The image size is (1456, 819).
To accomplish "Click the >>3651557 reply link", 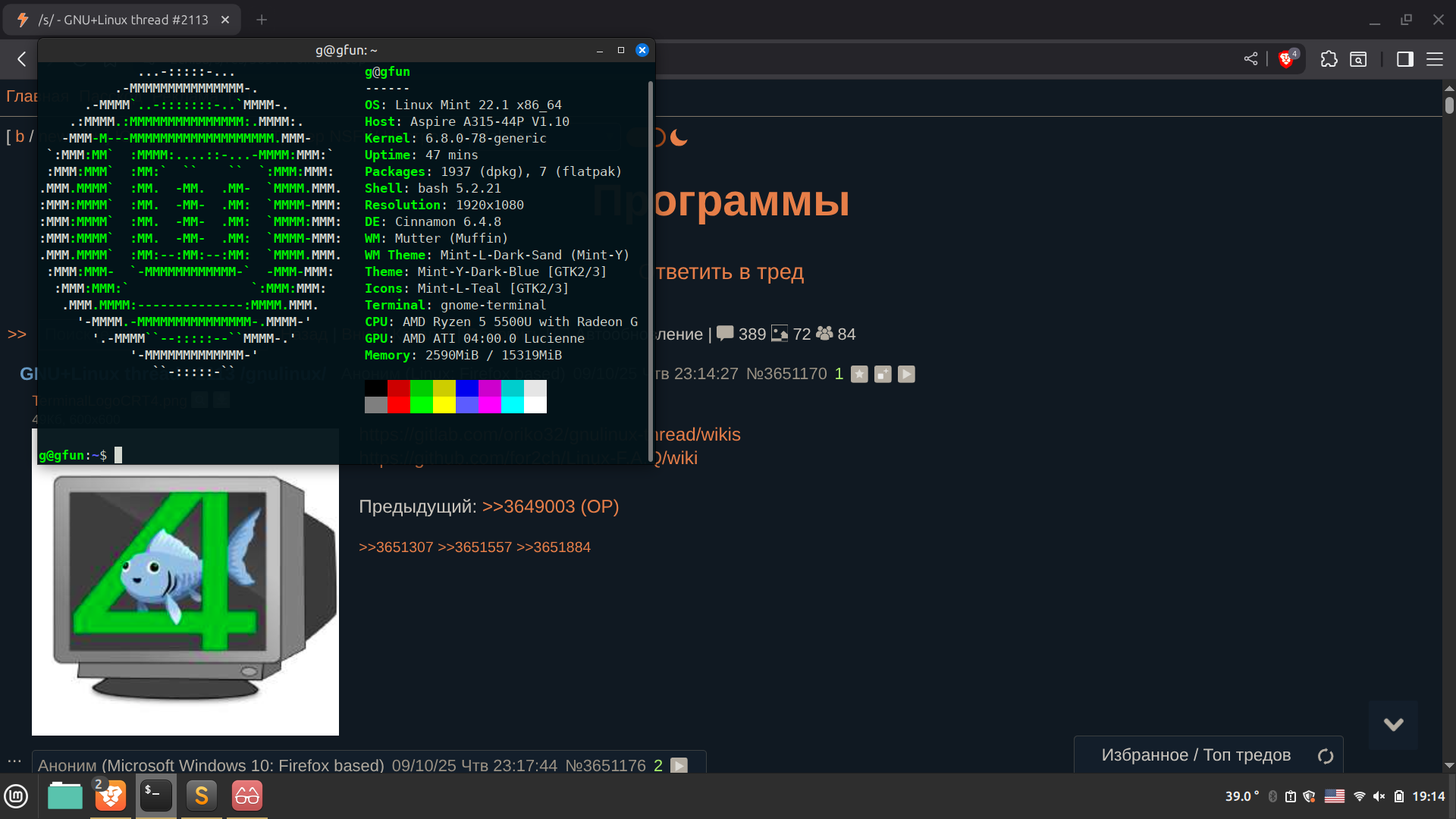I will [475, 548].
